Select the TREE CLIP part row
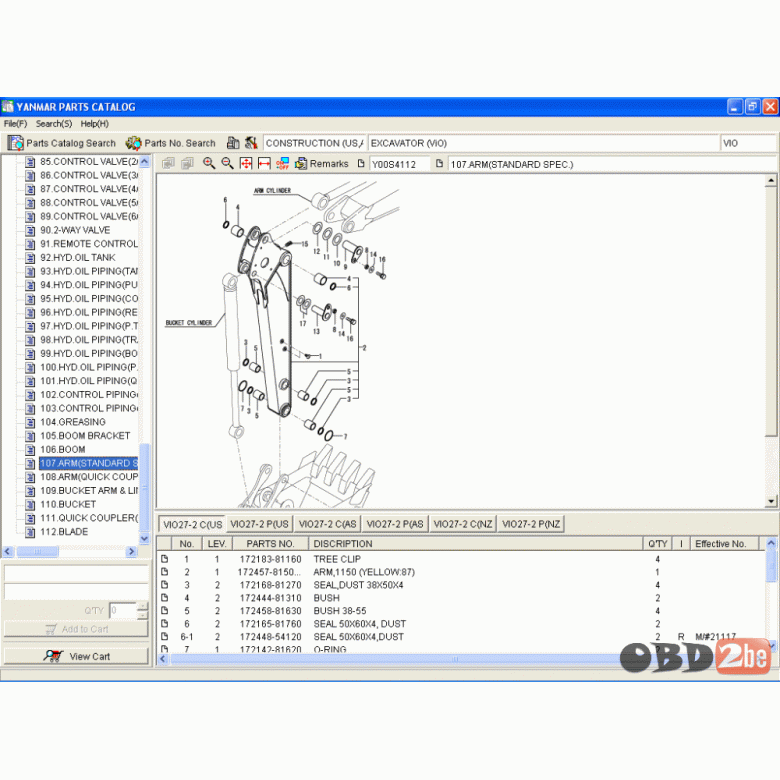780x780 pixels. pyautogui.click(x=462, y=559)
